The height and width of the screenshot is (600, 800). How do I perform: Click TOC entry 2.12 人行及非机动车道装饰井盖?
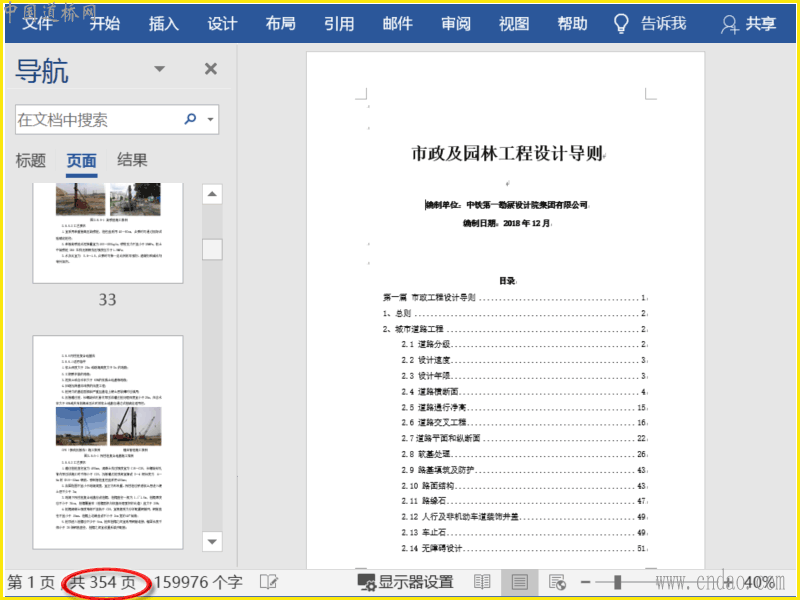point(524,517)
